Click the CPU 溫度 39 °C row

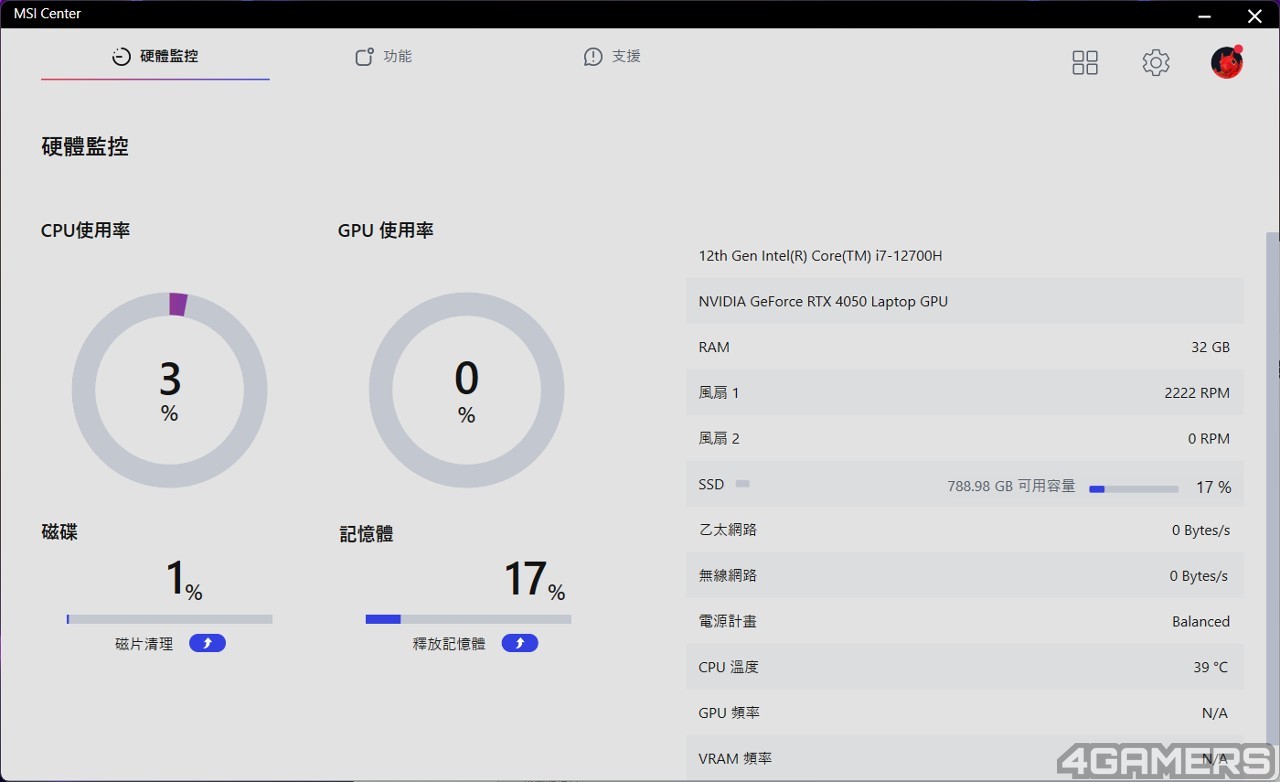965,667
